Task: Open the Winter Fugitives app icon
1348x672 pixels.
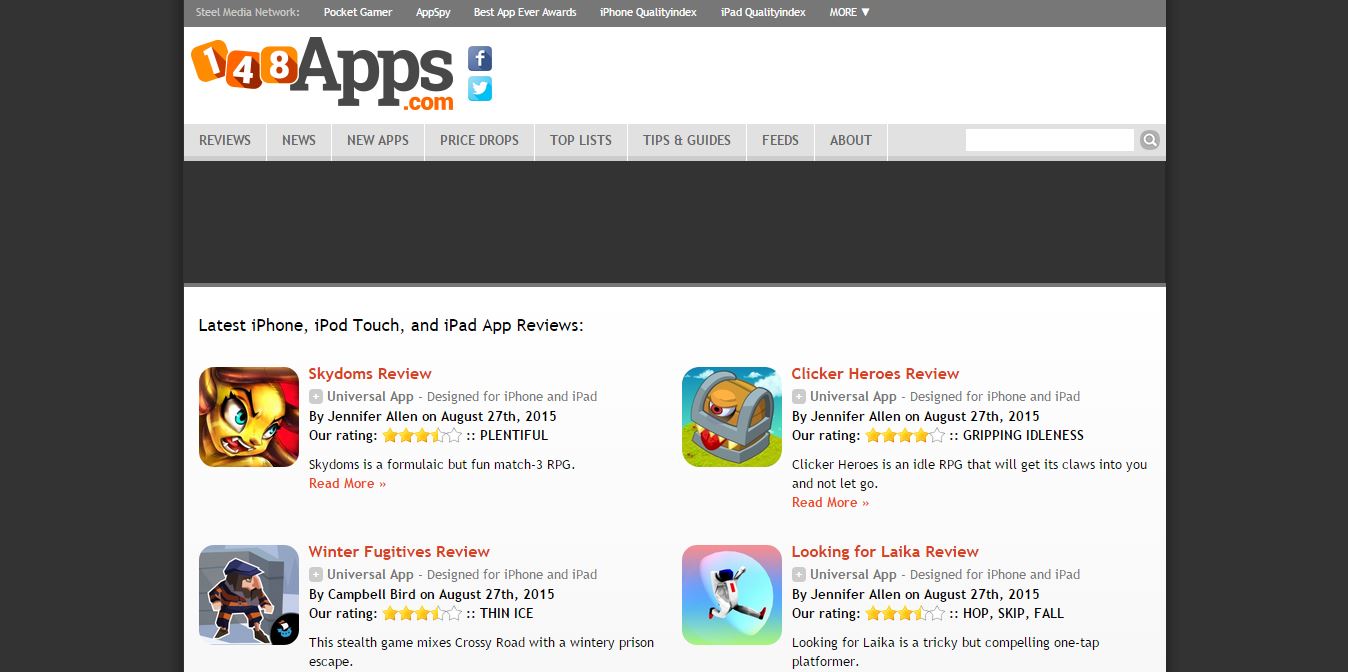Action: (x=249, y=595)
